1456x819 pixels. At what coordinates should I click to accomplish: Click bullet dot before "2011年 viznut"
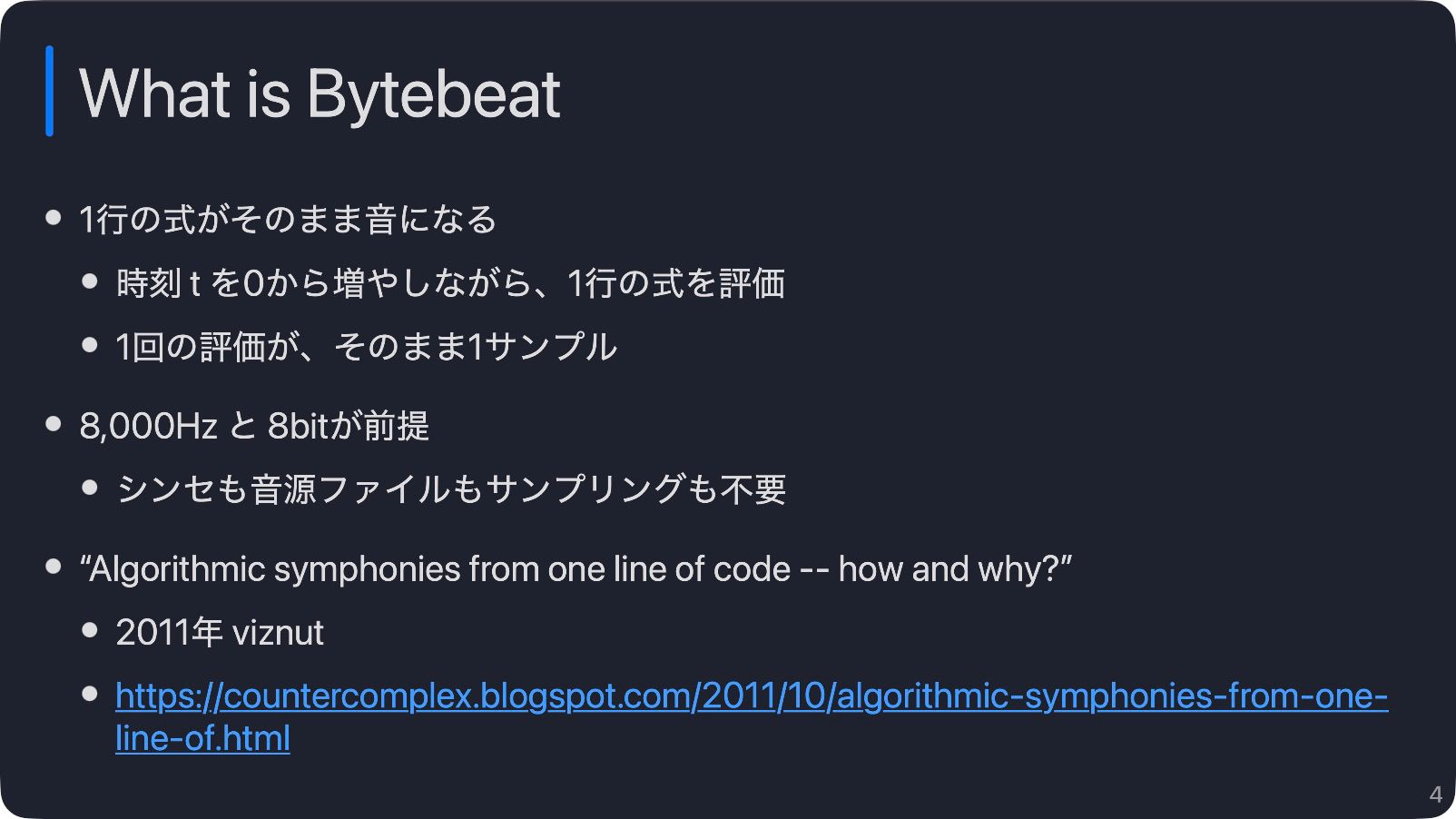(x=89, y=631)
